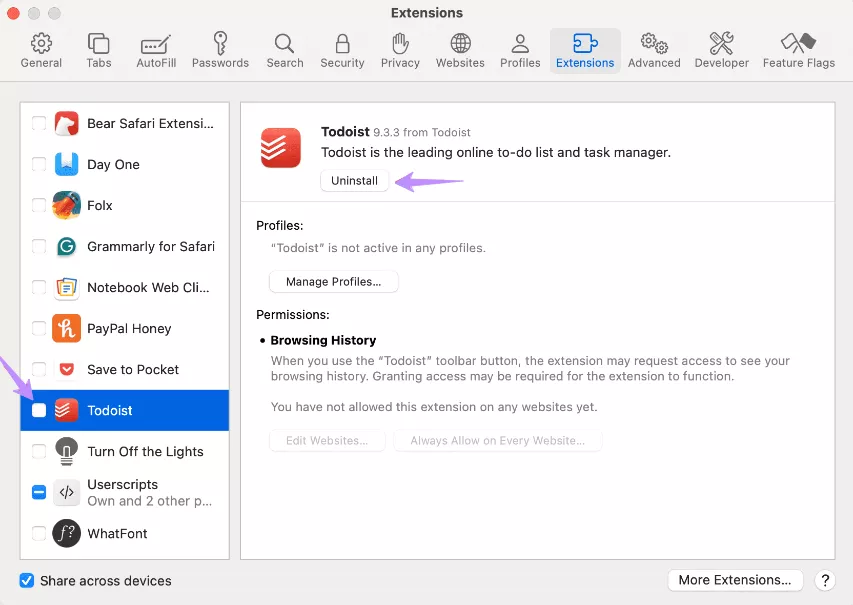Open the AutoFill preferences pane
This screenshot has height=605, width=853.
tap(156, 51)
